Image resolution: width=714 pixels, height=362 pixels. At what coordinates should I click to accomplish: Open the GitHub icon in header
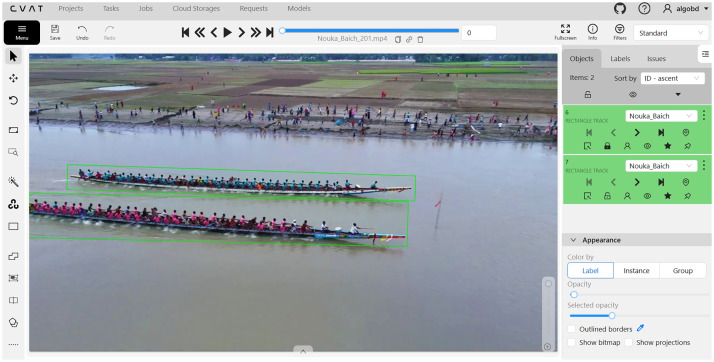click(x=620, y=8)
